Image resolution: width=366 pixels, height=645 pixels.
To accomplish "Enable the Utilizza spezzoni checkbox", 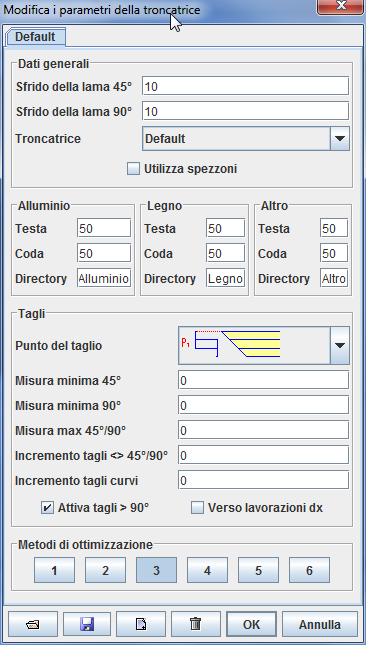I will (x=133, y=169).
